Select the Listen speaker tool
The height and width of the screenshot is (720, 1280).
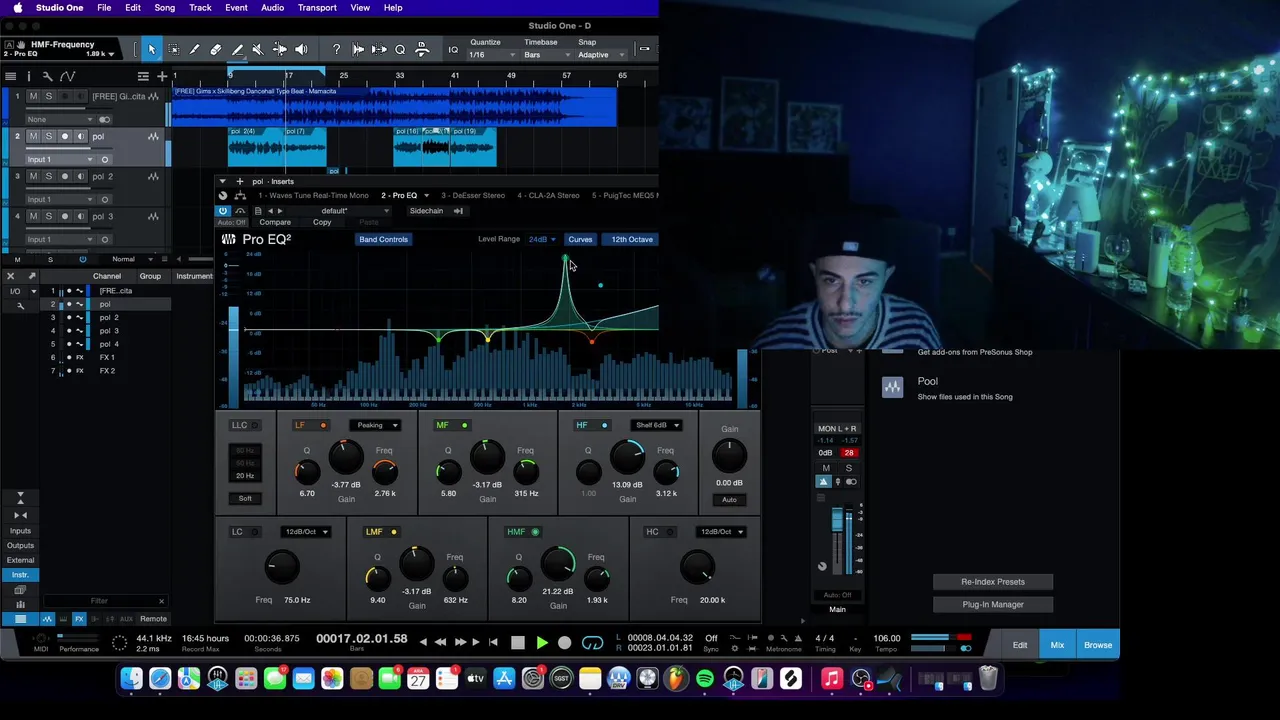pos(301,49)
